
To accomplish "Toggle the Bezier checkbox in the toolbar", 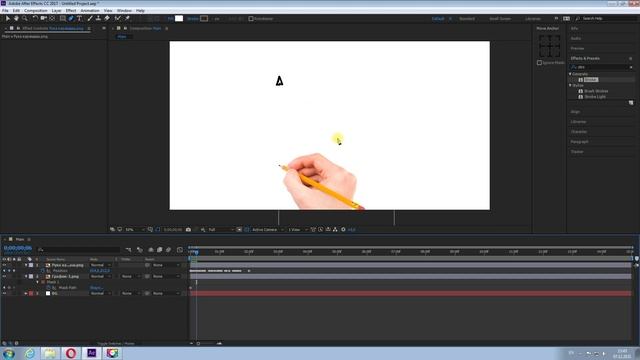I will pyautogui.click(x=251, y=18).
